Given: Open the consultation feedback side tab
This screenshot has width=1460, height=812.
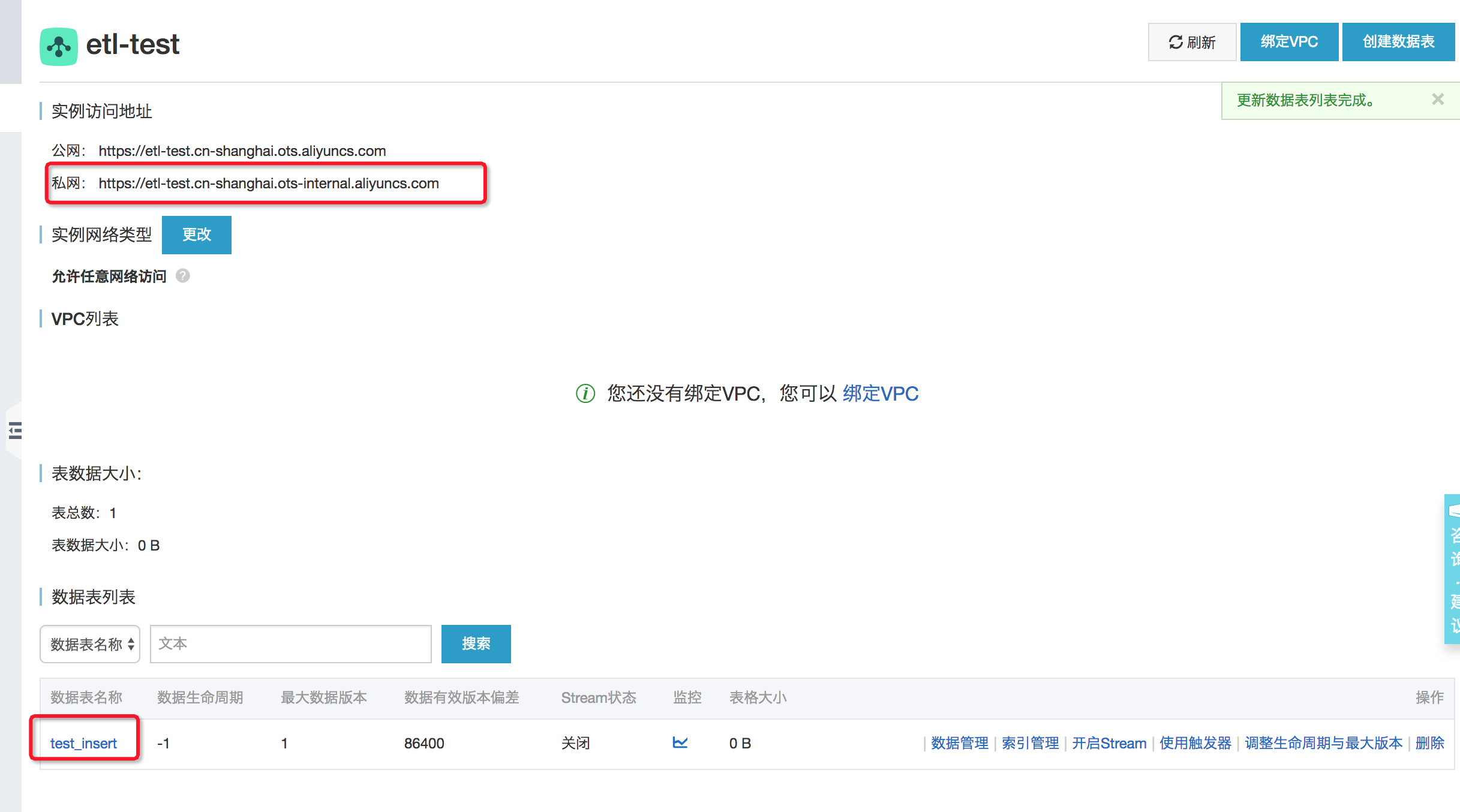Looking at the screenshot, I should [1453, 569].
